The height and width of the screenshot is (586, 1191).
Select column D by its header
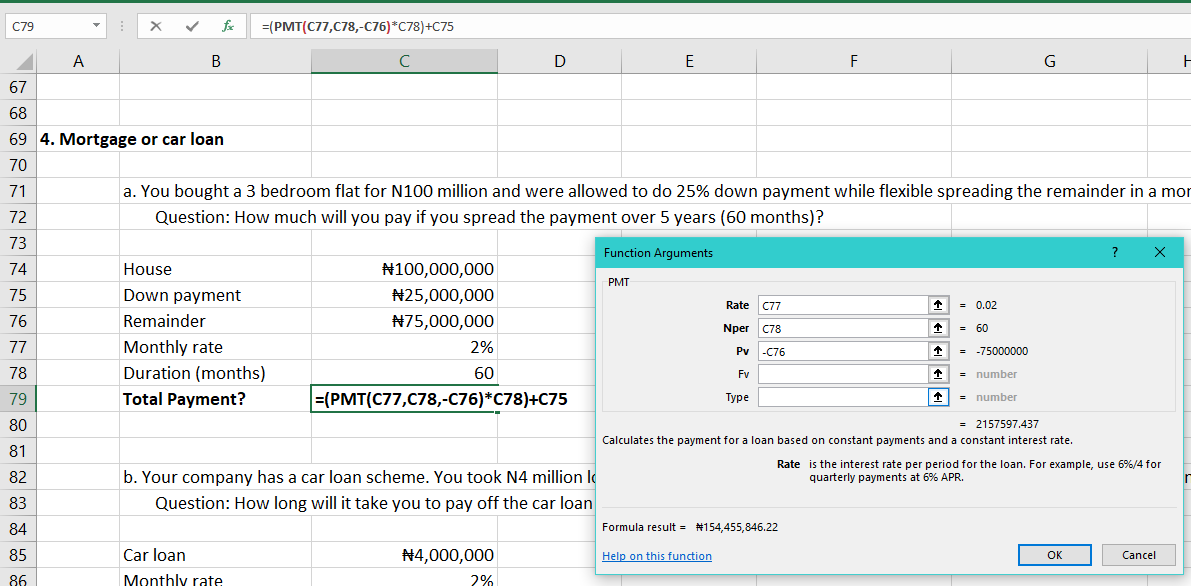(x=559, y=60)
